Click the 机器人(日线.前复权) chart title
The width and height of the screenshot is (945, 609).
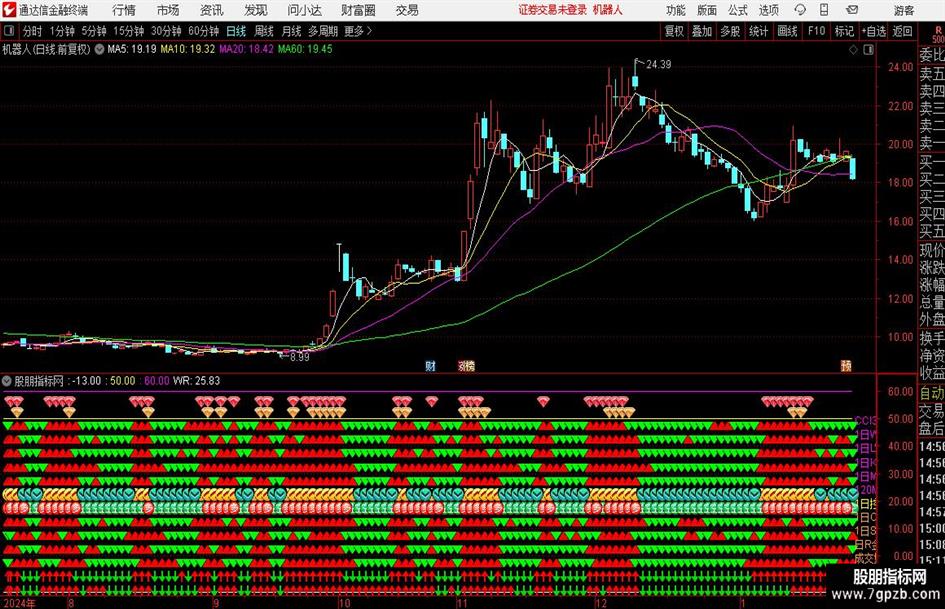46,49
